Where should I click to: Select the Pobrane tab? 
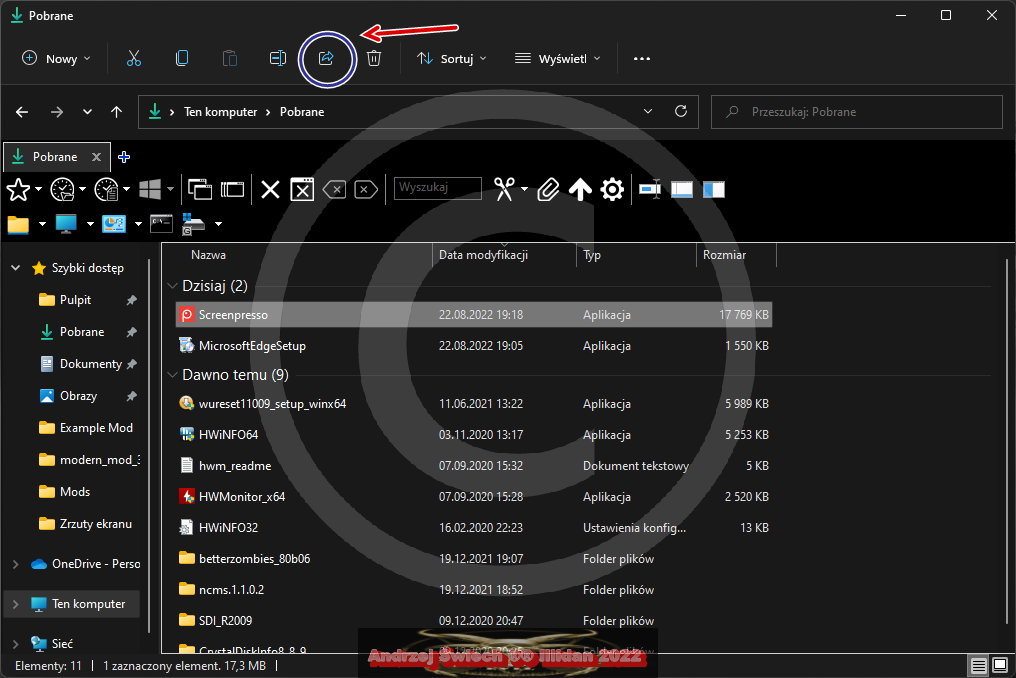click(55, 157)
